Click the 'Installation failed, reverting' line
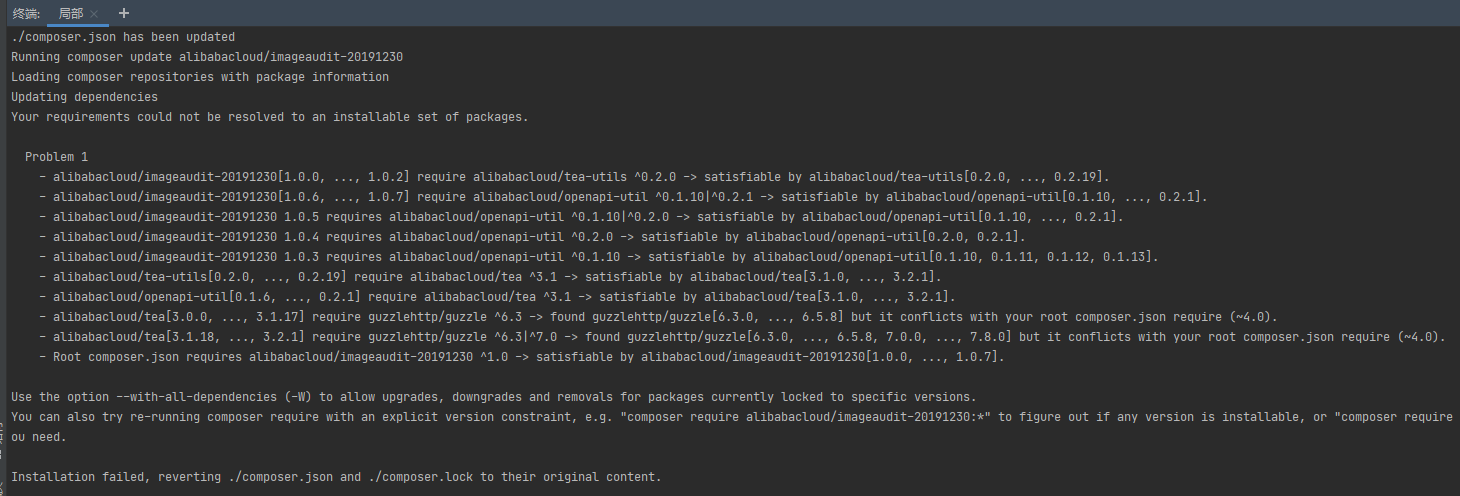 (336, 477)
